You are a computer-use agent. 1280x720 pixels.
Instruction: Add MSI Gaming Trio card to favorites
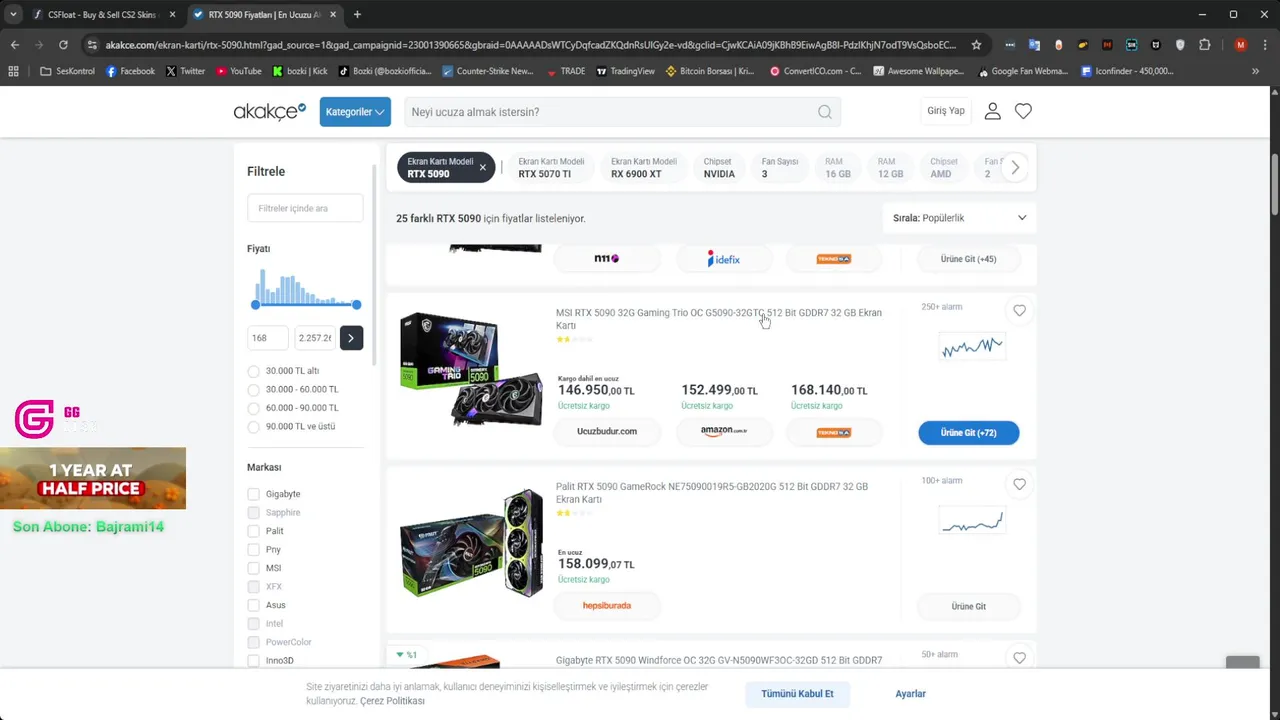[1019, 311]
